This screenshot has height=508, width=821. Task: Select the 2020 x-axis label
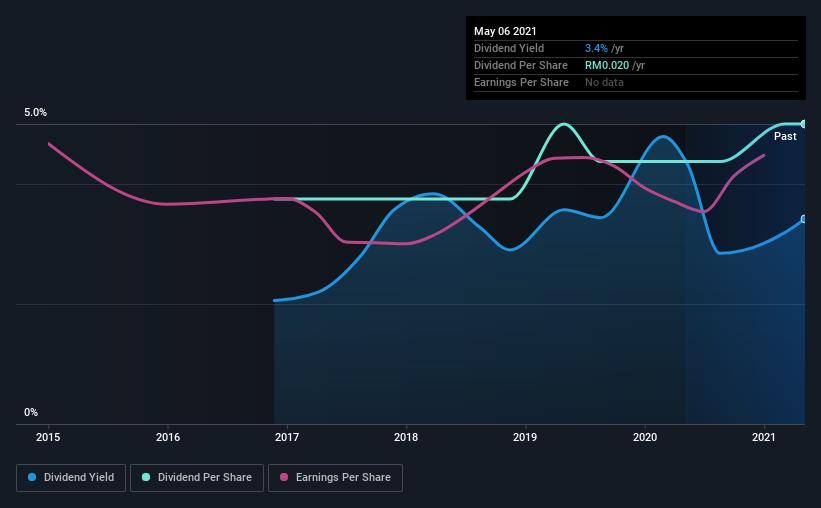coord(645,437)
